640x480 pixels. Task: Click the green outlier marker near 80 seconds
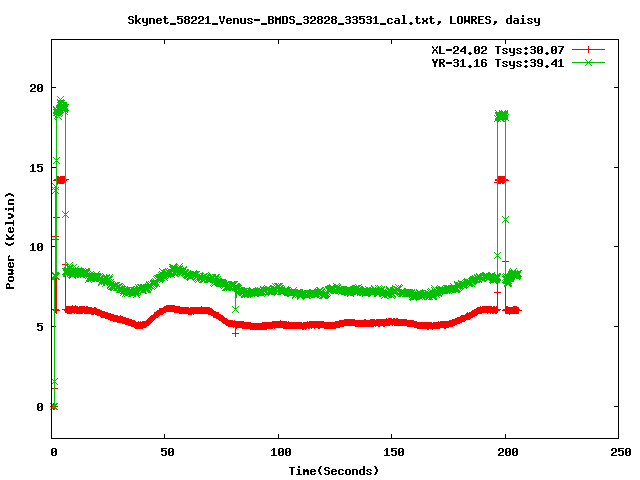(236, 310)
